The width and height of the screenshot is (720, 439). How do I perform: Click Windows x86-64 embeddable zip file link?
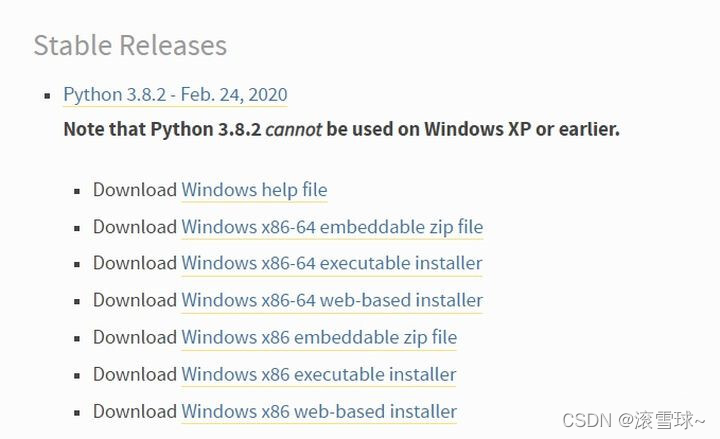[x=332, y=227]
